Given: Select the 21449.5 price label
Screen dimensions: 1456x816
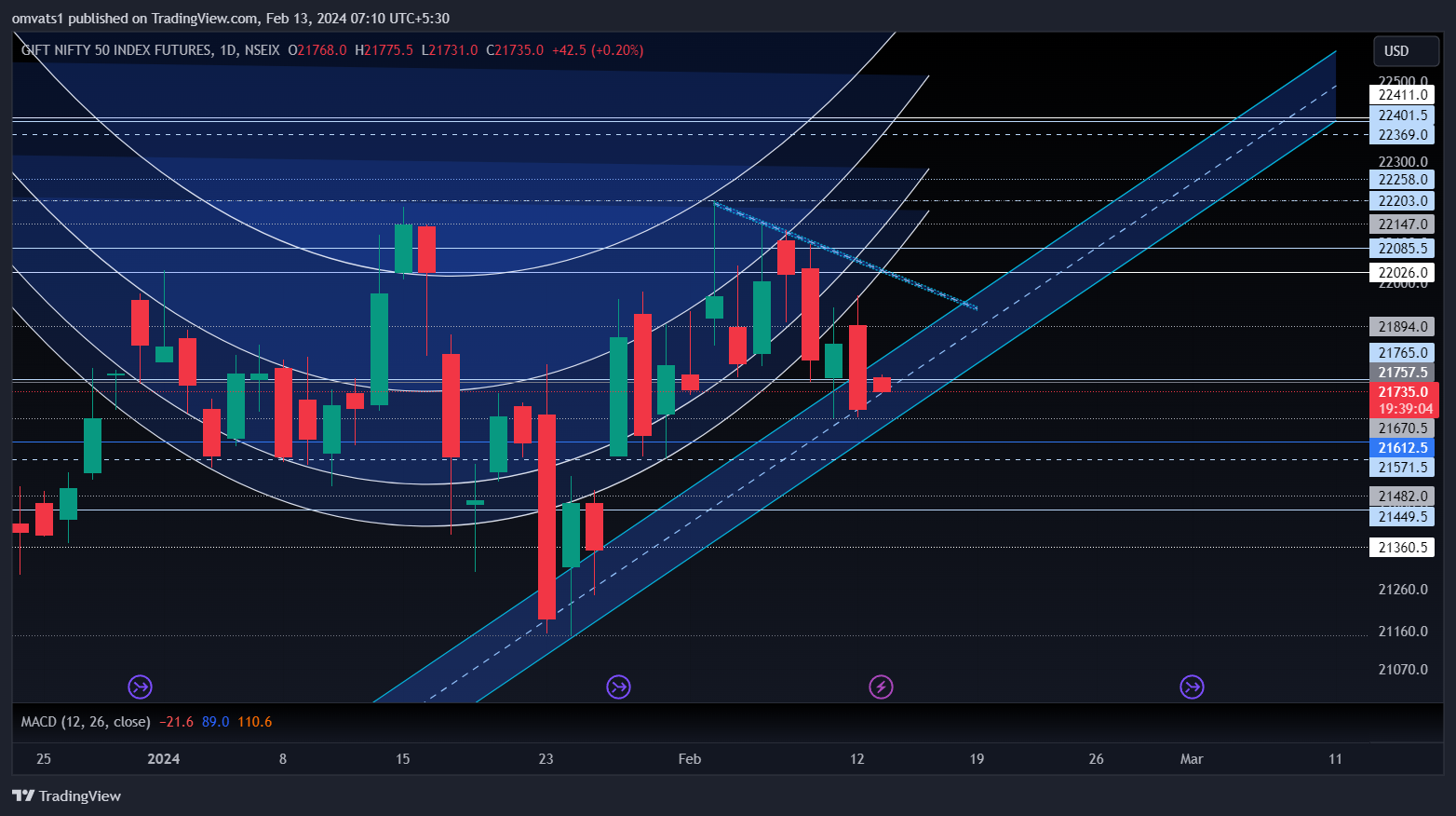Looking at the screenshot, I should (x=1402, y=517).
